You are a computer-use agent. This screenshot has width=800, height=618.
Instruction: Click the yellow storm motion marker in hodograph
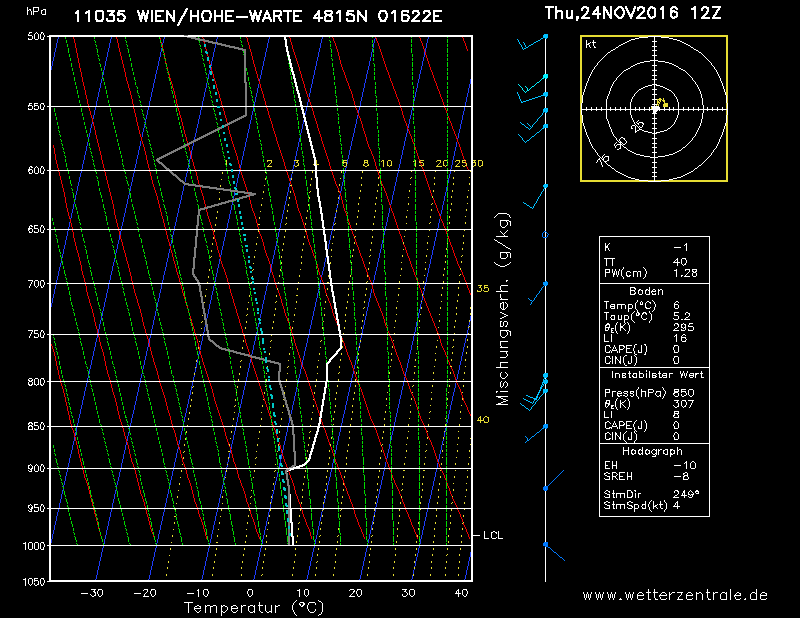[662, 102]
